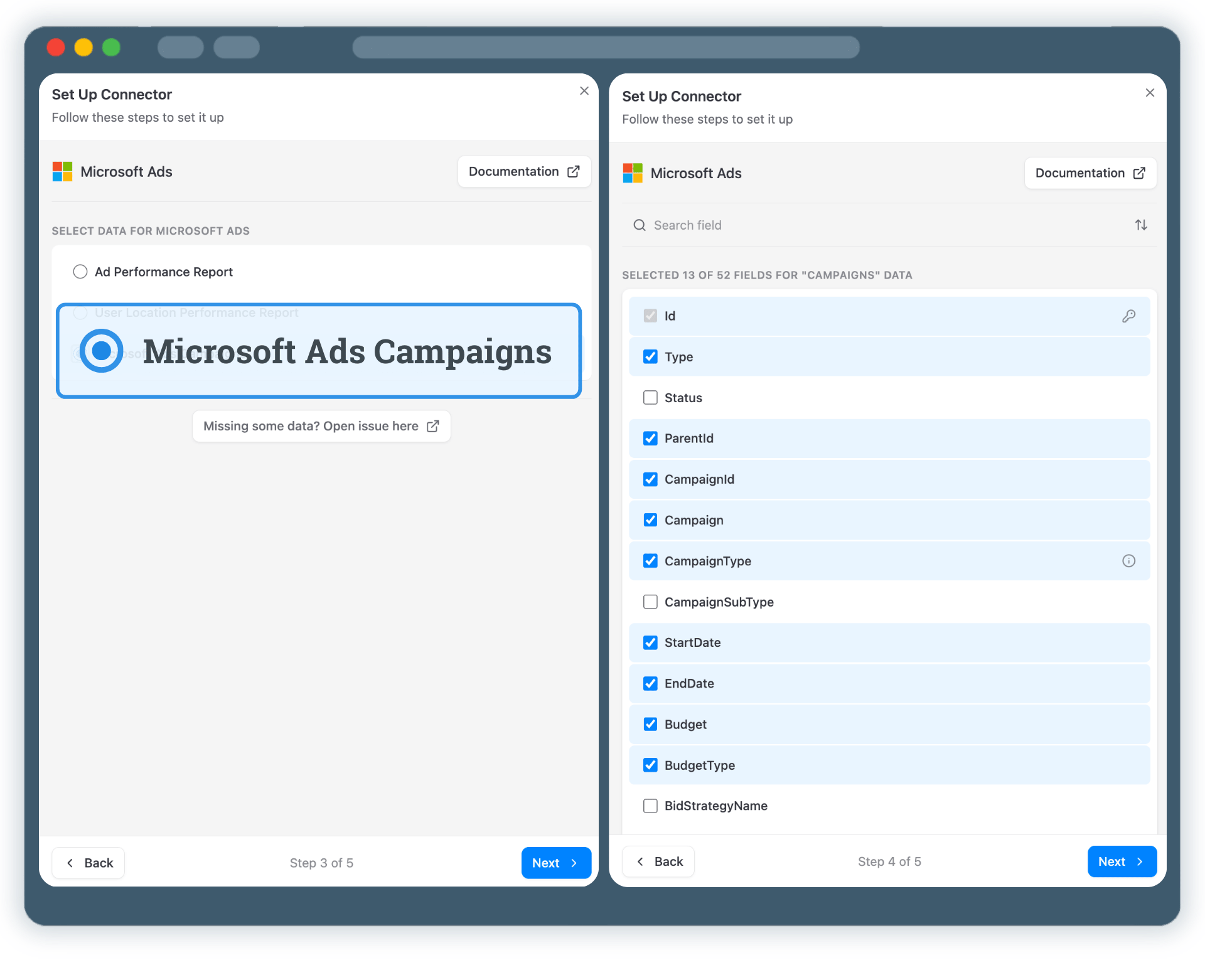The image size is (1205, 980).
Task: Click the key icon beside Id field
Action: point(1129,316)
